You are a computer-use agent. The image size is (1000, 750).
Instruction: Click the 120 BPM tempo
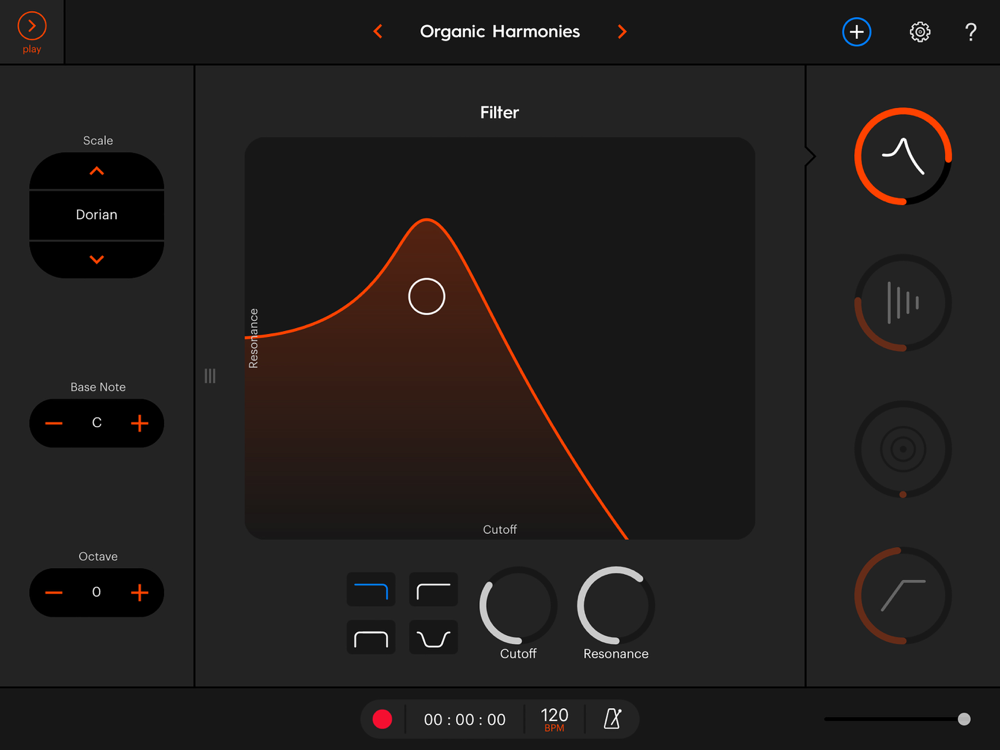[554, 719]
